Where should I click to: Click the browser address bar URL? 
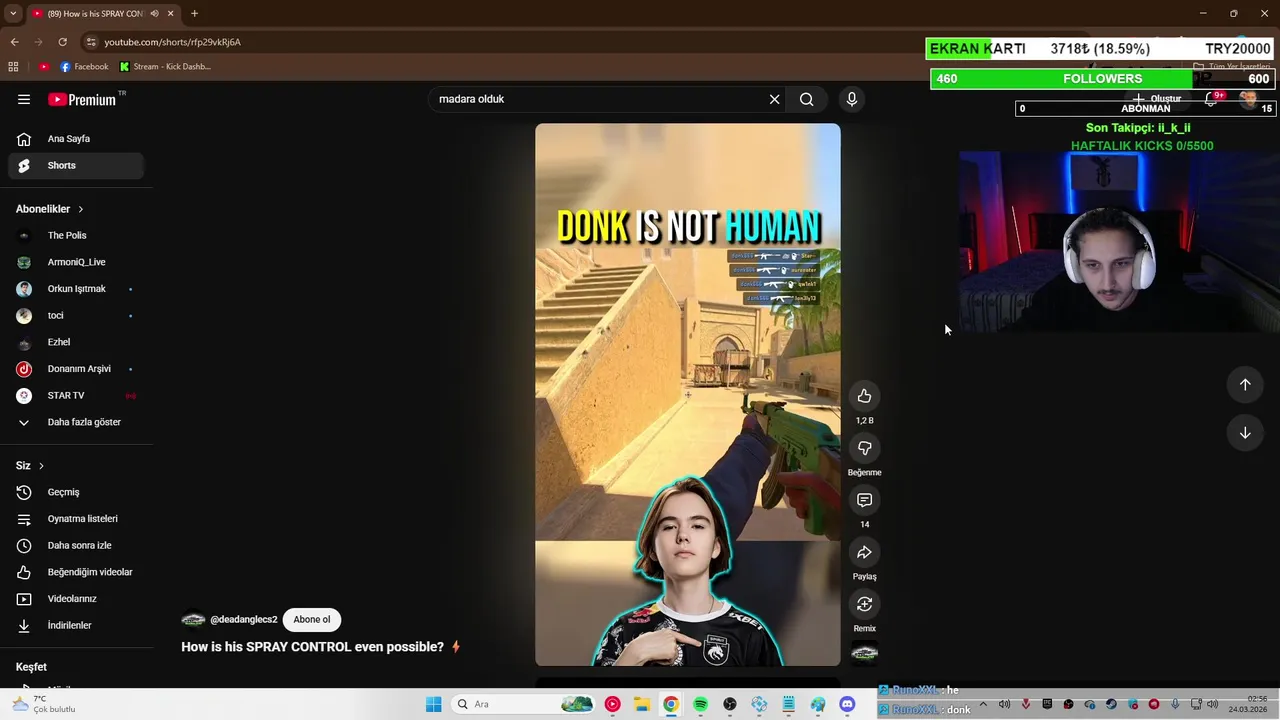tap(172, 42)
